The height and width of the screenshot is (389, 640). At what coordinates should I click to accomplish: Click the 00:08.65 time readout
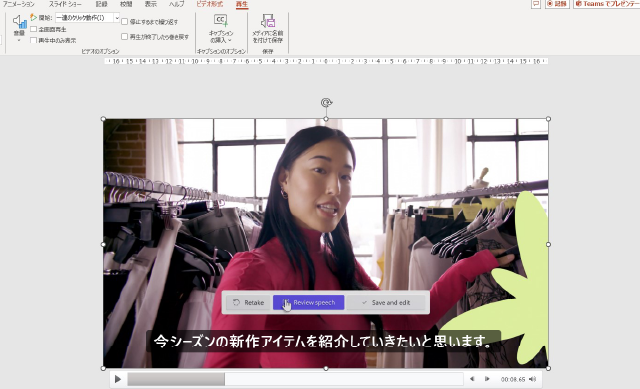pos(513,379)
